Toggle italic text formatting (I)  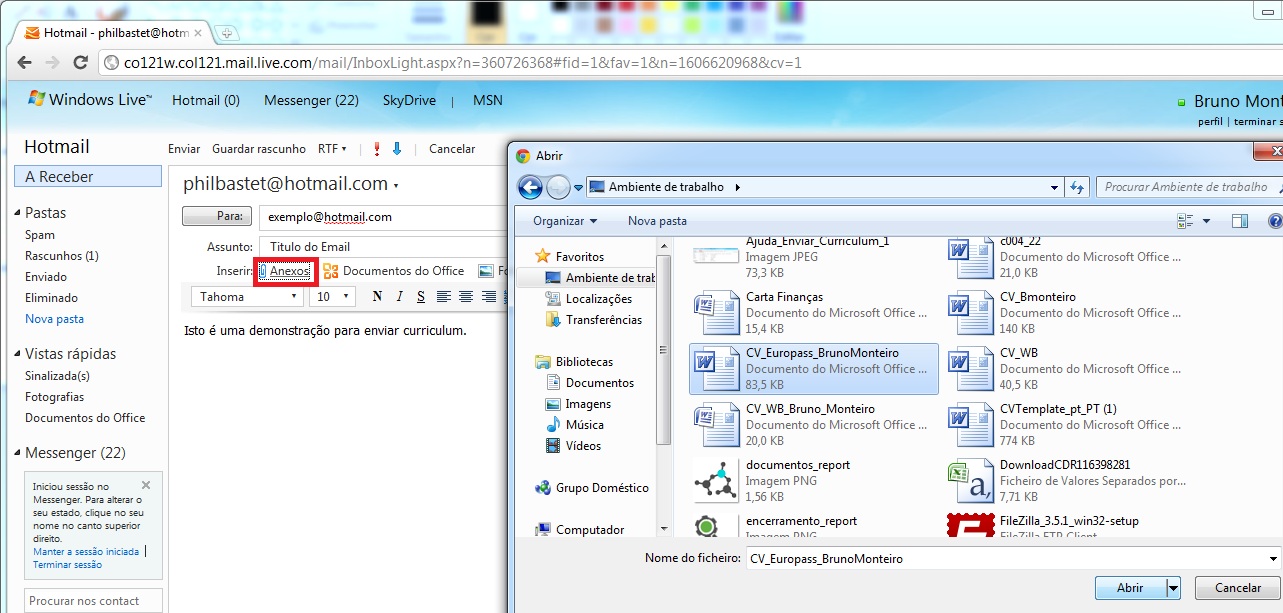399,296
